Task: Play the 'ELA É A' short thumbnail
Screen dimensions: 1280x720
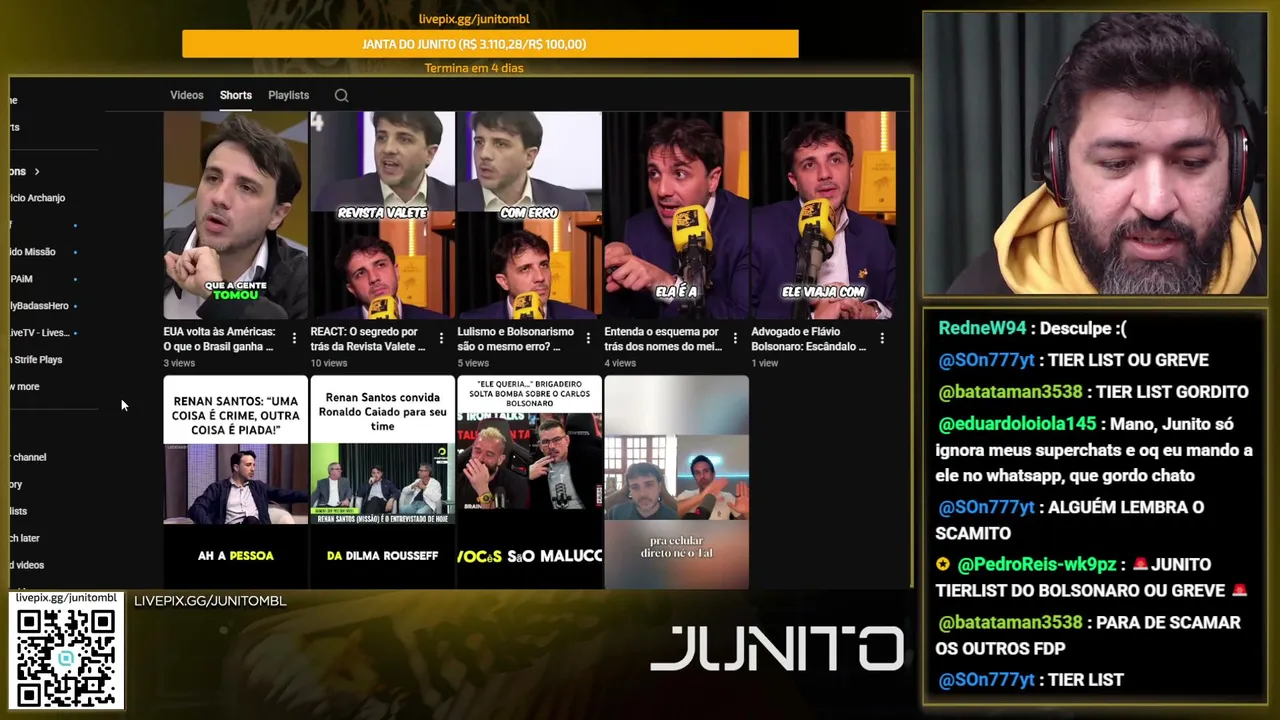Action: (x=677, y=215)
